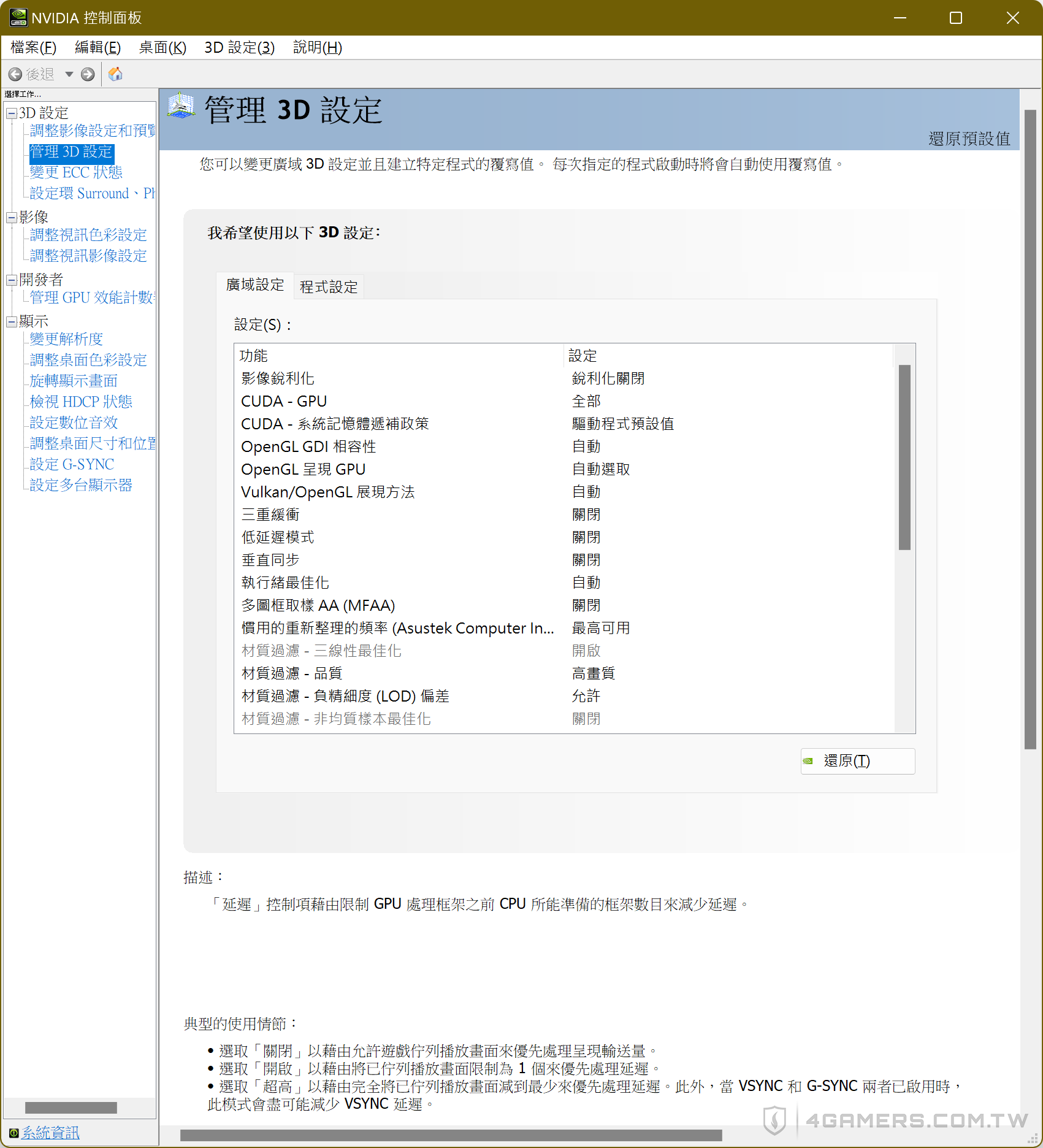This screenshot has width=1043, height=1148.
Task: Open 設定數位音效 tree item
Action: pos(74,423)
